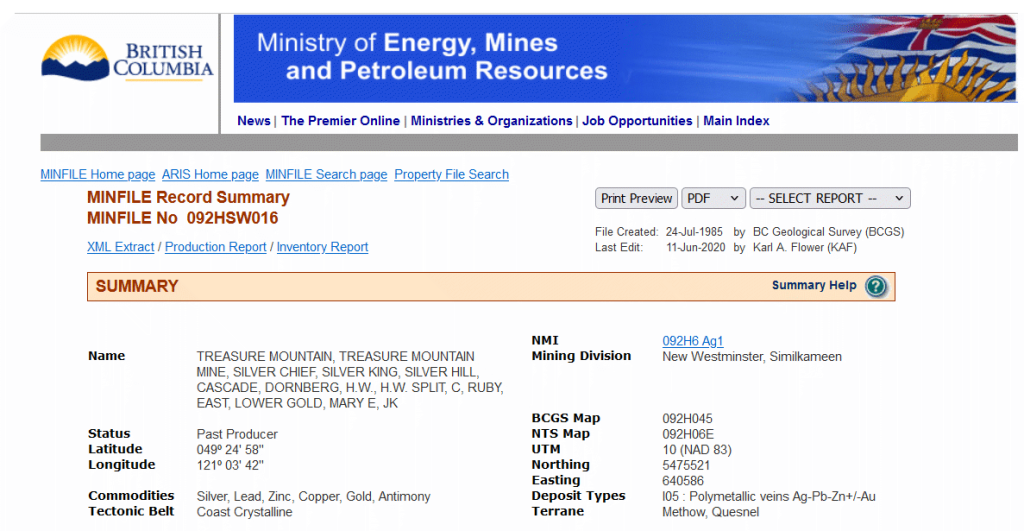Click the Tectonic Belt value Coast Crystalline
The width and height of the screenshot is (1024, 531).
click(244, 512)
